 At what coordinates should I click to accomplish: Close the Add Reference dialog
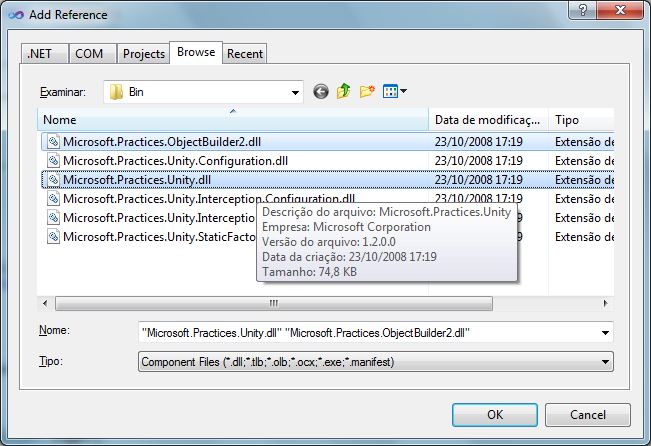(620, 10)
